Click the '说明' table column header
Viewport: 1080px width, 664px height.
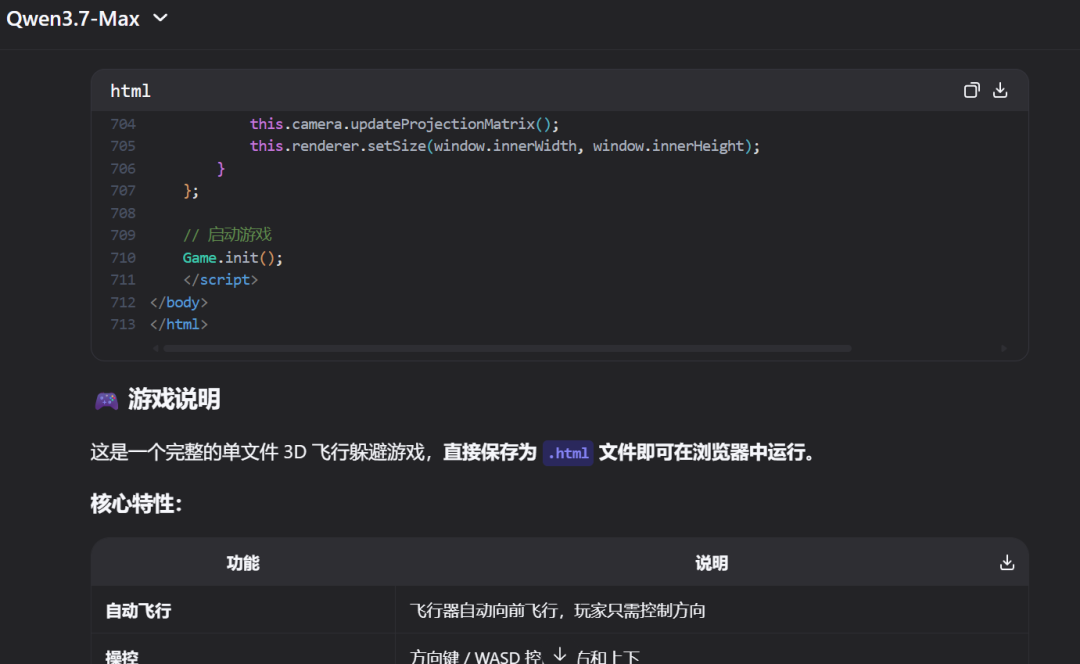(712, 563)
